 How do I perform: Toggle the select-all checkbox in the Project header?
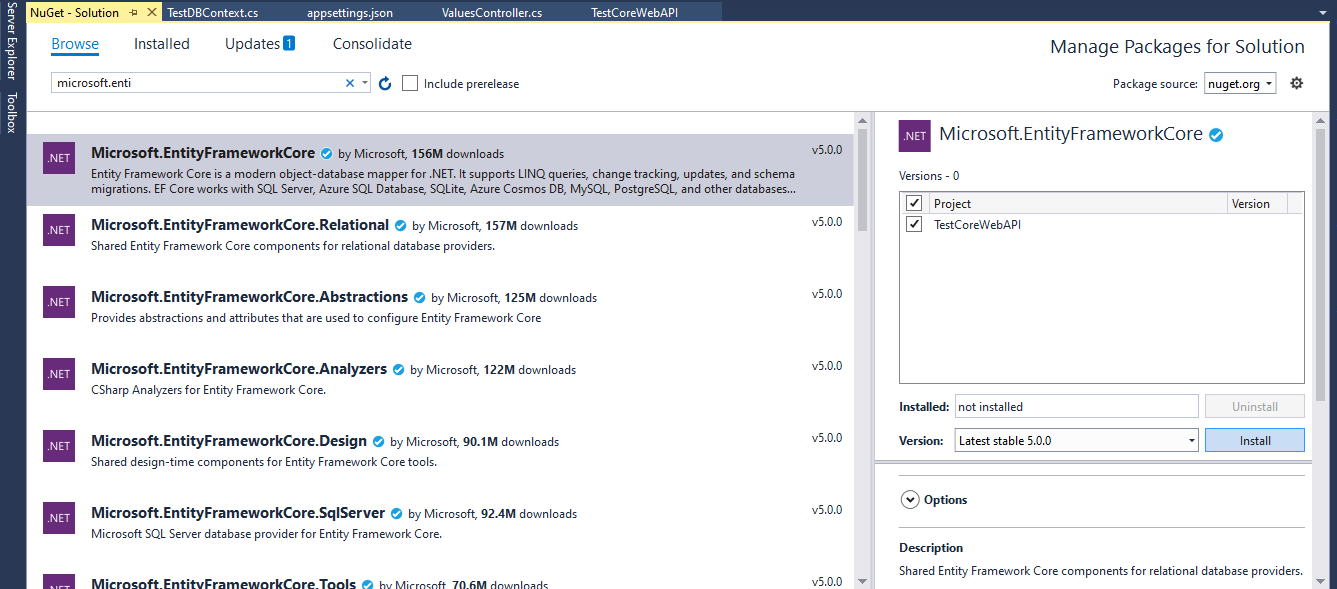914,203
